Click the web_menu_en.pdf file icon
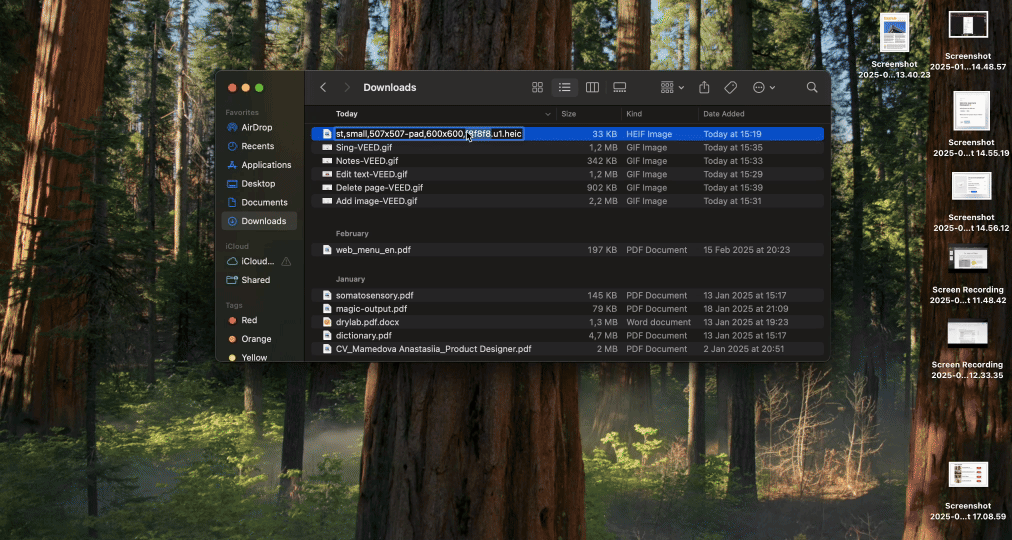This screenshot has width=1012, height=540. (327, 250)
